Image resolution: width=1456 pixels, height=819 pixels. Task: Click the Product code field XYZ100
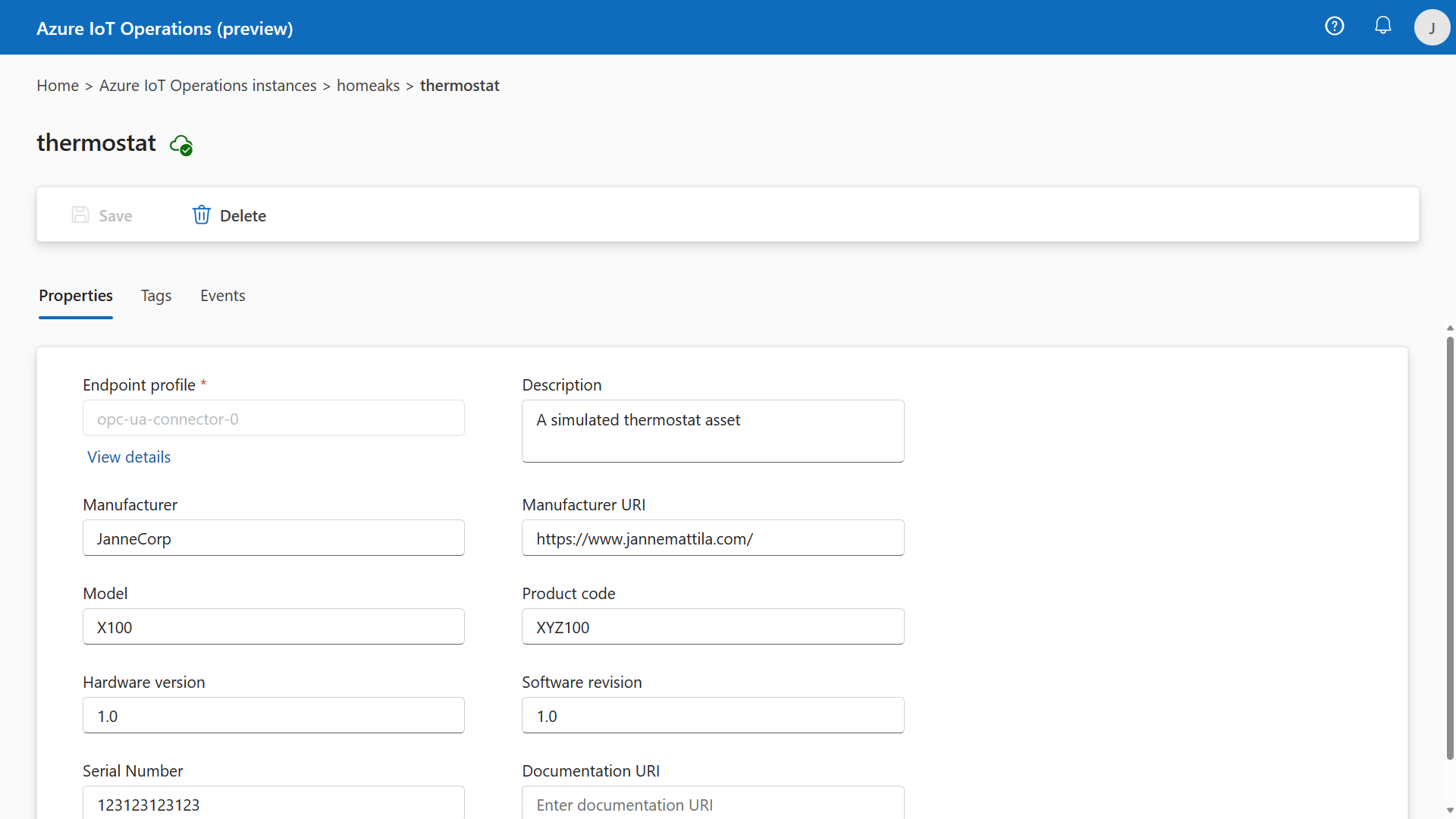(x=713, y=627)
